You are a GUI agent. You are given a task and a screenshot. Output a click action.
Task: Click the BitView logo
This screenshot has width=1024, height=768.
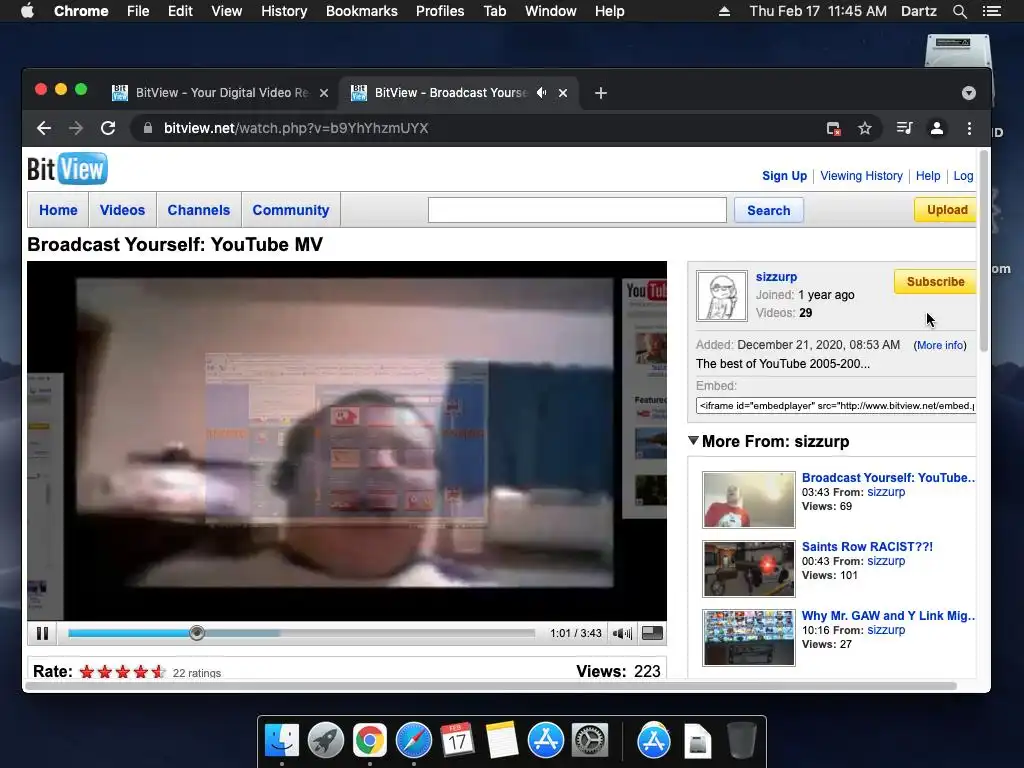(x=67, y=169)
